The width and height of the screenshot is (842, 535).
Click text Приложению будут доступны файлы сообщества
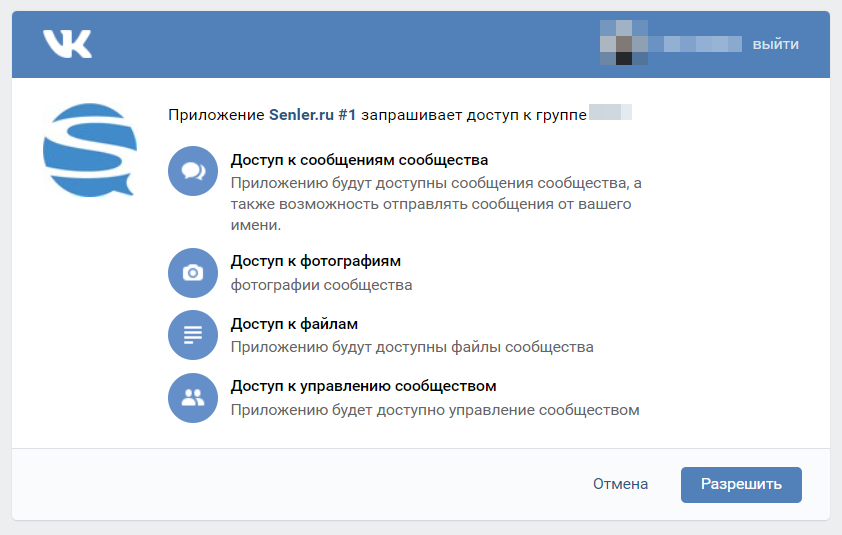point(412,347)
